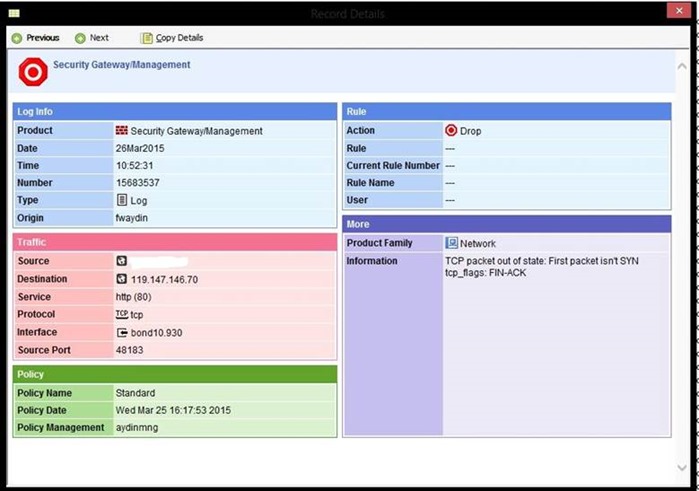Image resolution: width=699 pixels, height=491 pixels.
Task: Select the policy date Wed Mar 25 16:17:53 2015
Action: tap(173, 410)
